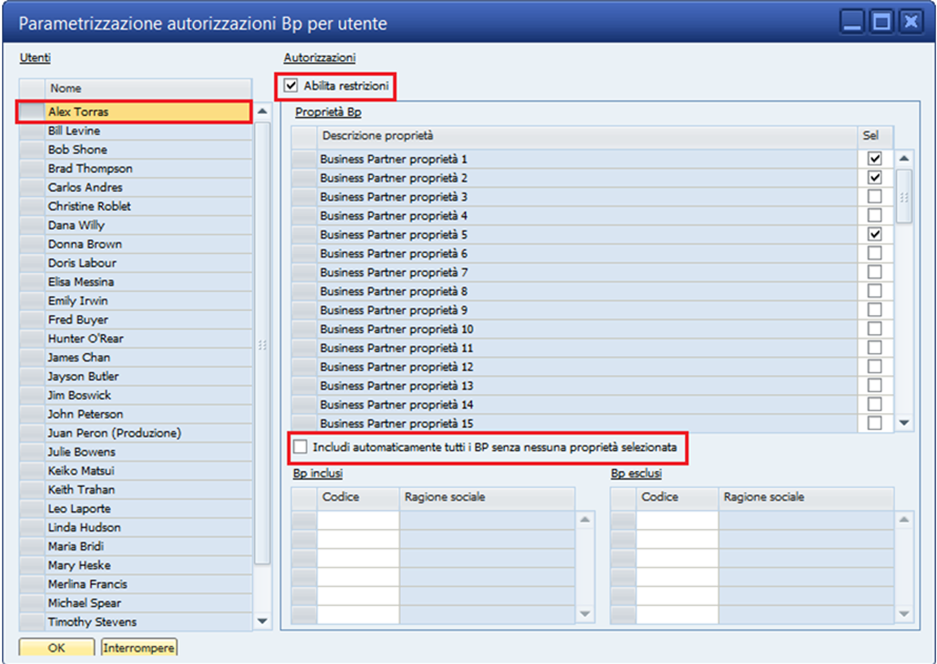Toggle Includi automaticamente tutti i BP checkbox
Screen dimensions: 937x664
click(x=301, y=447)
